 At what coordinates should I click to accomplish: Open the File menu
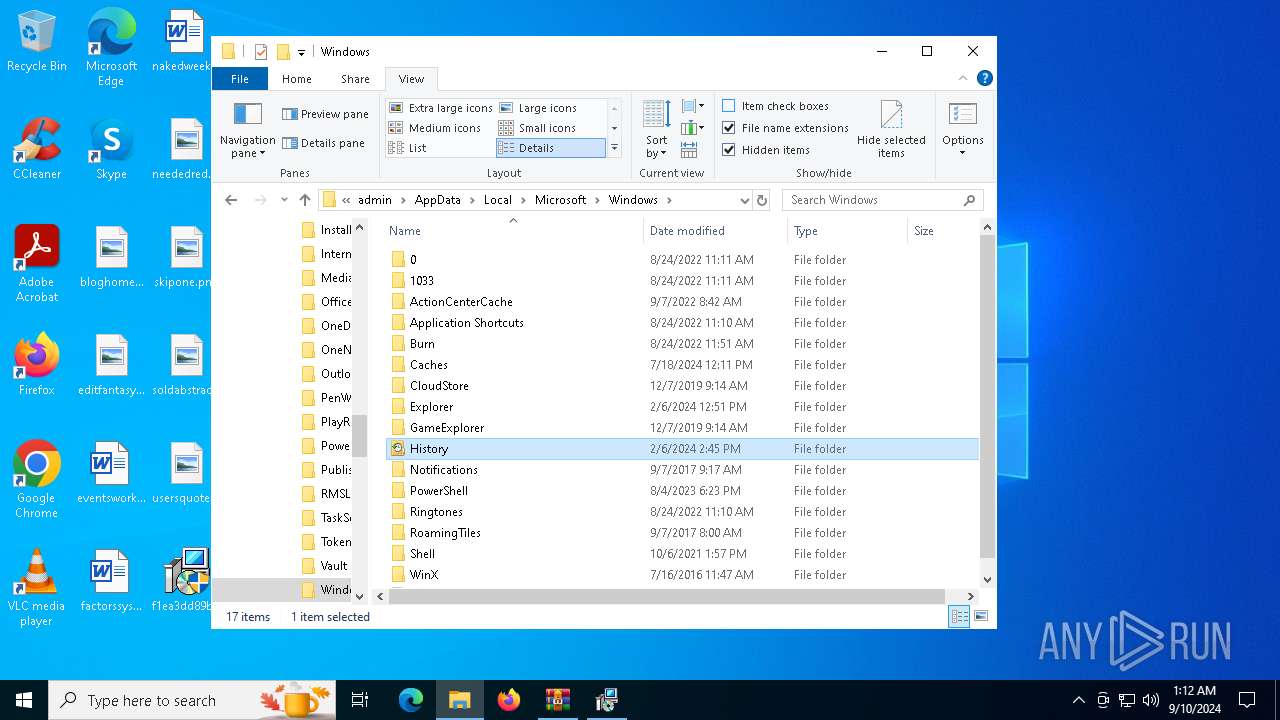point(240,79)
